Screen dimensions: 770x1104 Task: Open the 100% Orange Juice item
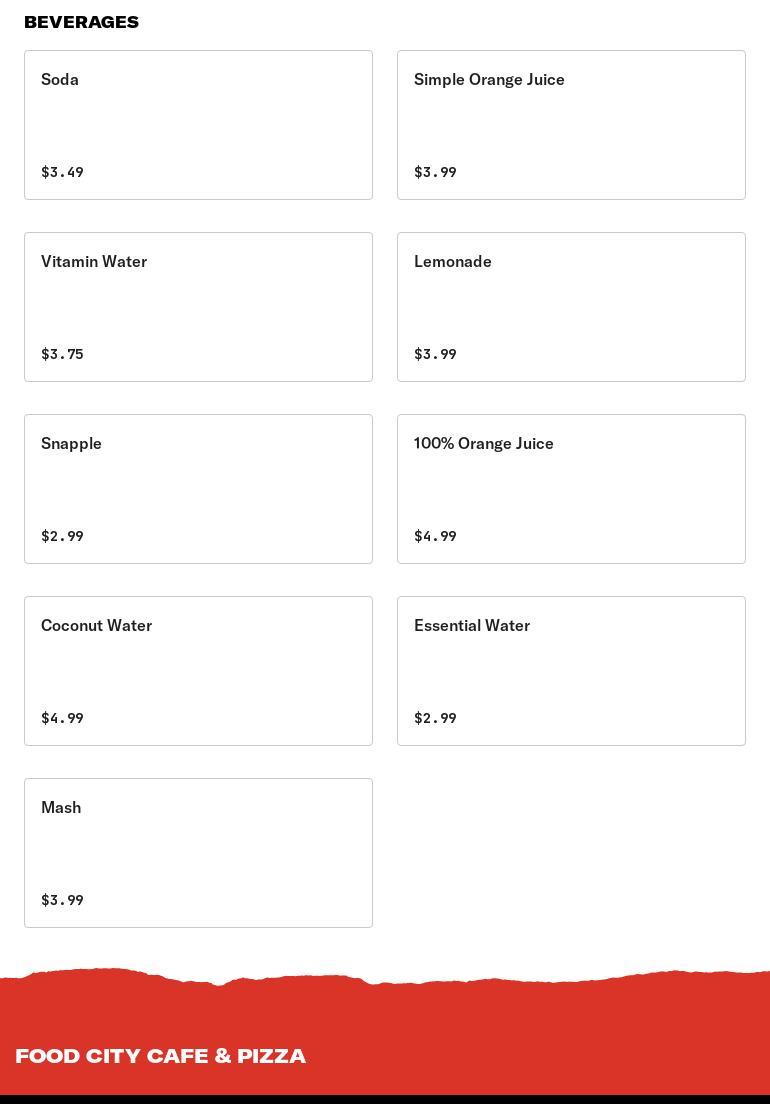tap(571, 489)
